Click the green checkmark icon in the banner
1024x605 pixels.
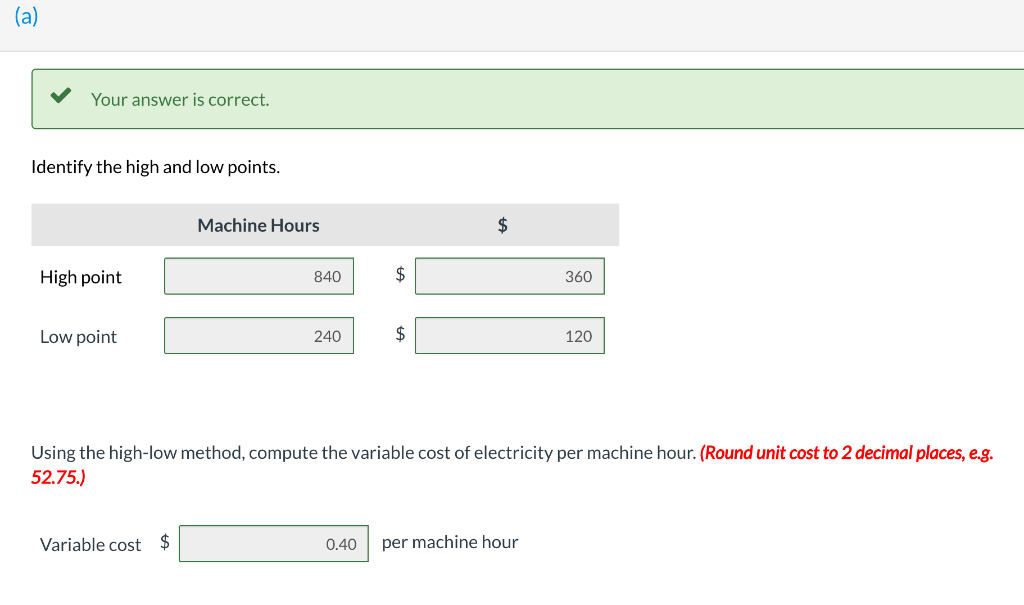60,96
